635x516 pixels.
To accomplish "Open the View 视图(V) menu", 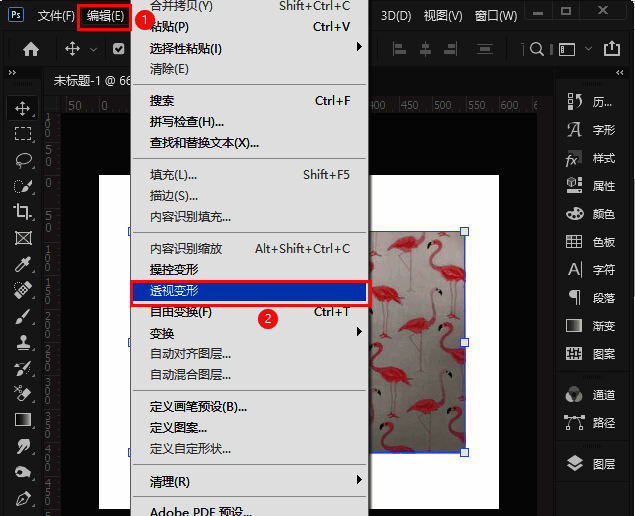I will click(x=443, y=16).
